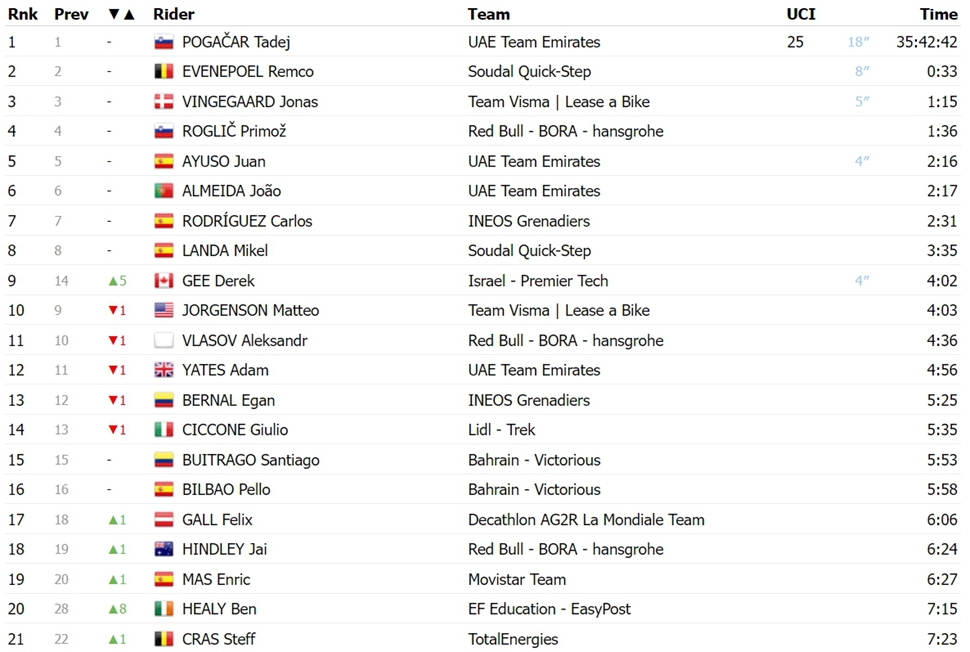Open team page for Israel - Premier Tech
The height and width of the screenshot is (652, 970).
tap(538, 281)
